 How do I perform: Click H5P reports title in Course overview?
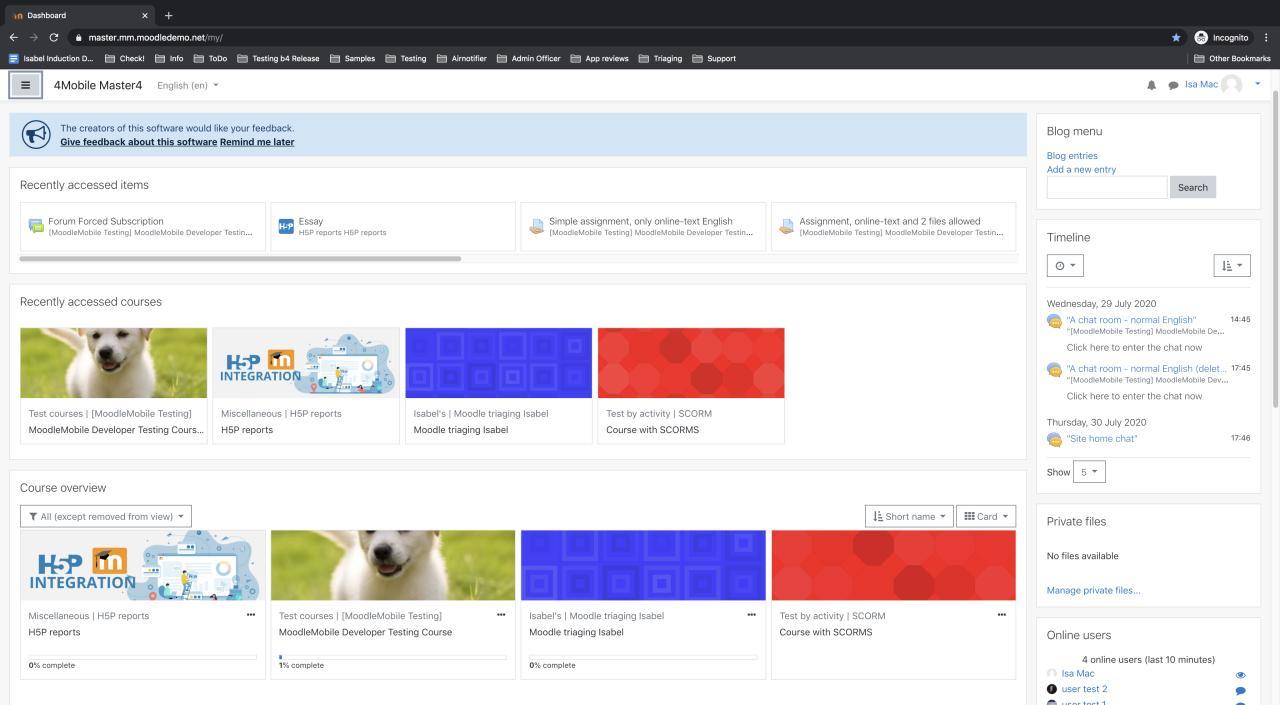coord(55,632)
